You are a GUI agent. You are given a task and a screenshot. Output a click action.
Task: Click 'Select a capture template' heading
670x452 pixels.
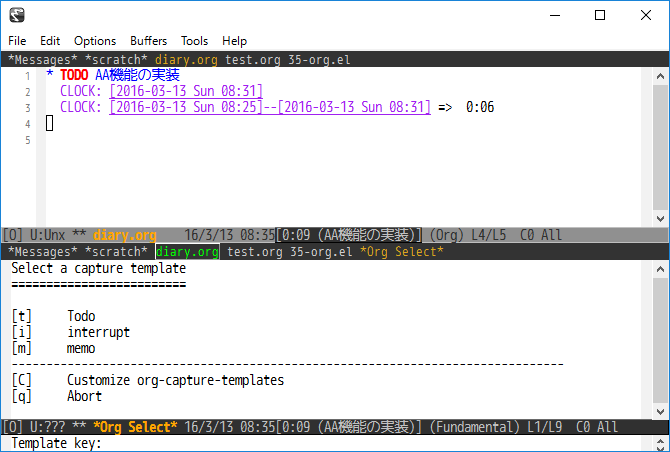click(99, 268)
